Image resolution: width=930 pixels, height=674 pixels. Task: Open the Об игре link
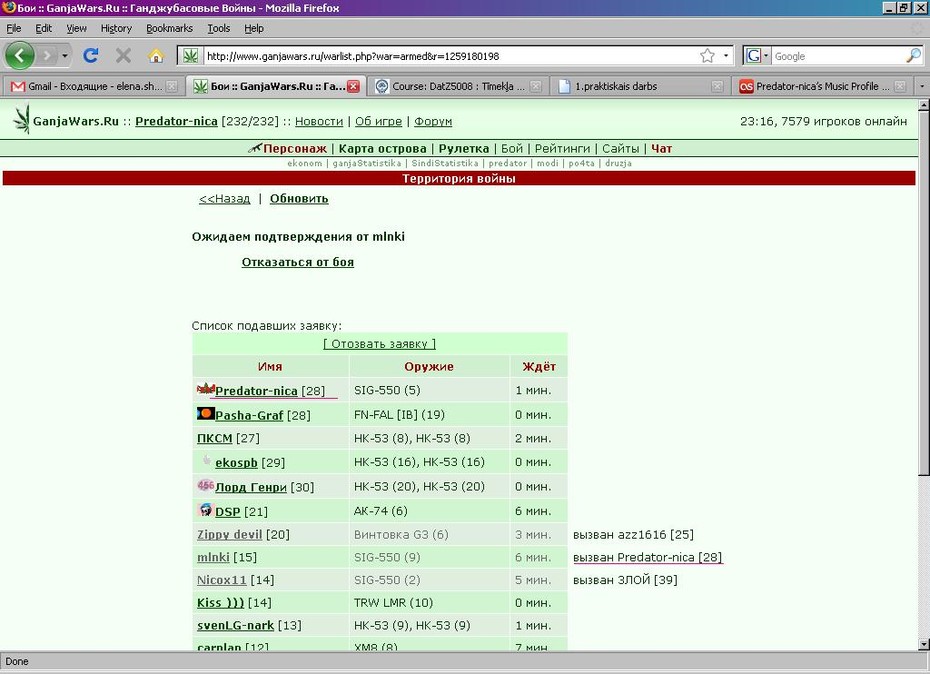[x=378, y=121]
